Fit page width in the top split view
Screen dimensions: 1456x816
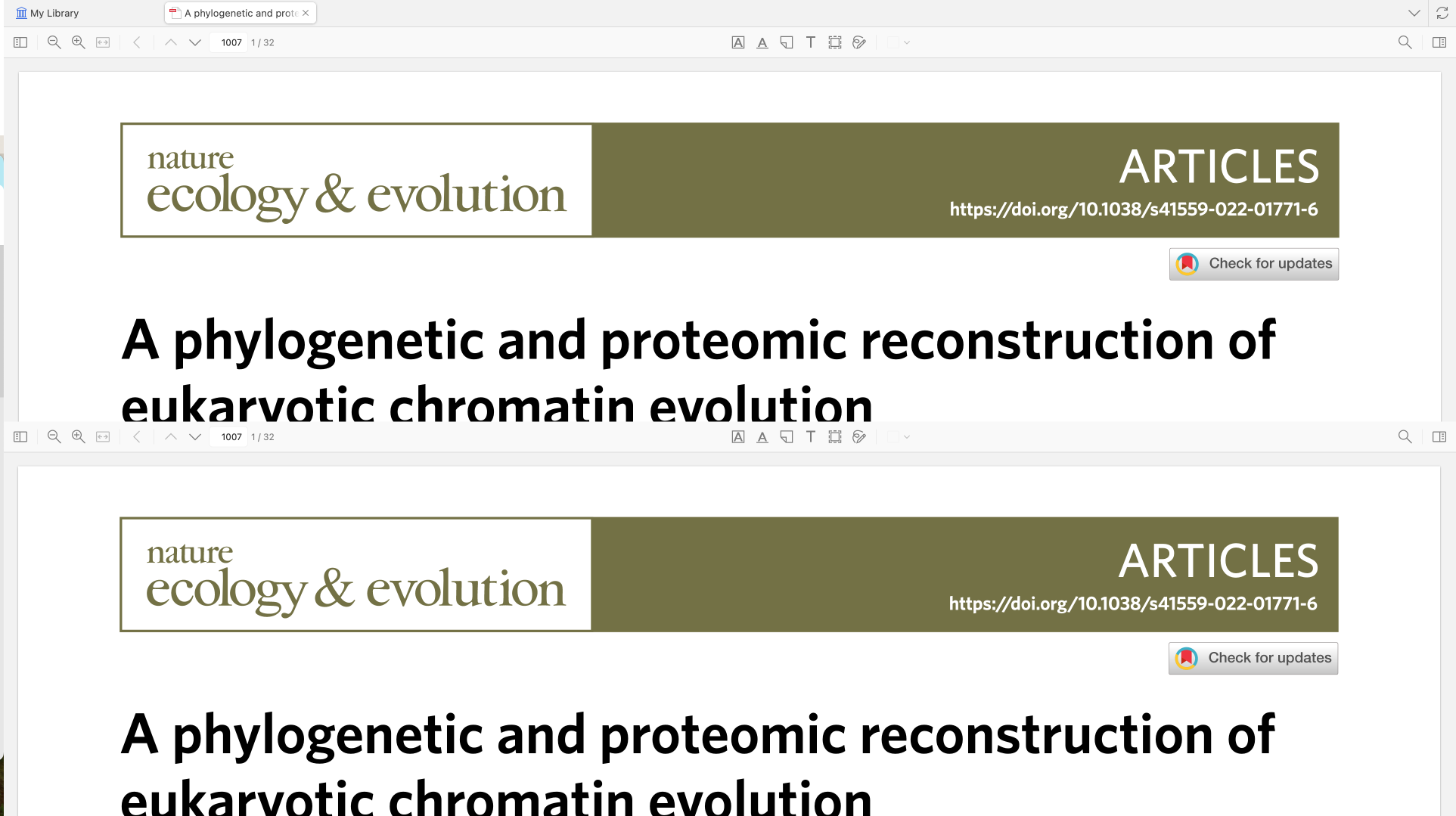click(103, 42)
